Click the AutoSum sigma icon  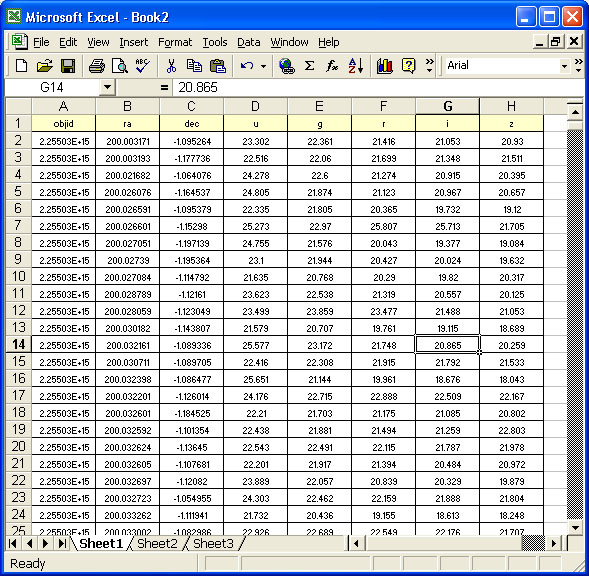[x=310, y=66]
